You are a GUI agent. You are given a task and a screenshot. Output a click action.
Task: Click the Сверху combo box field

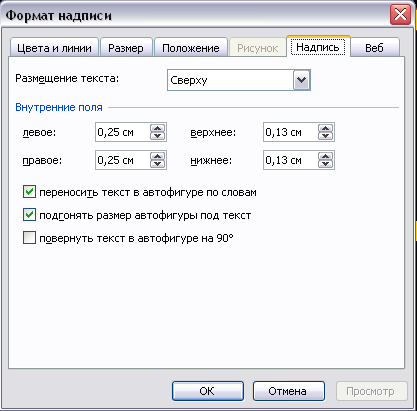pyautogui.click(x=239, y=80)
